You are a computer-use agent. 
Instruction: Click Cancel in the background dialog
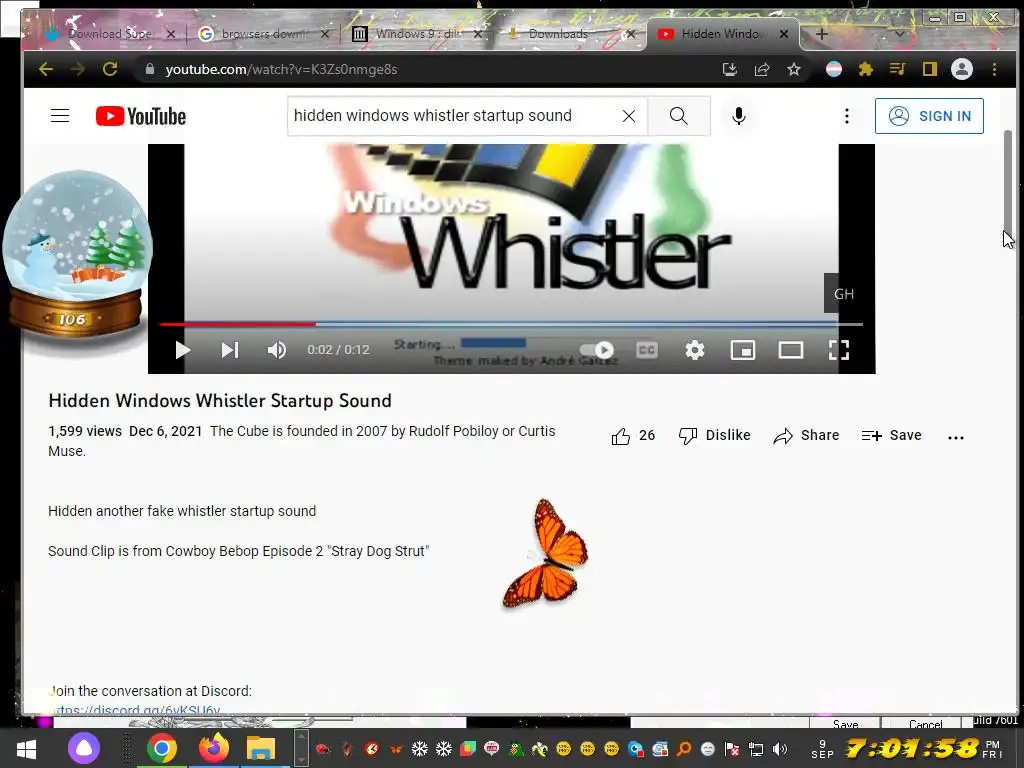click(x=925, y=724)
